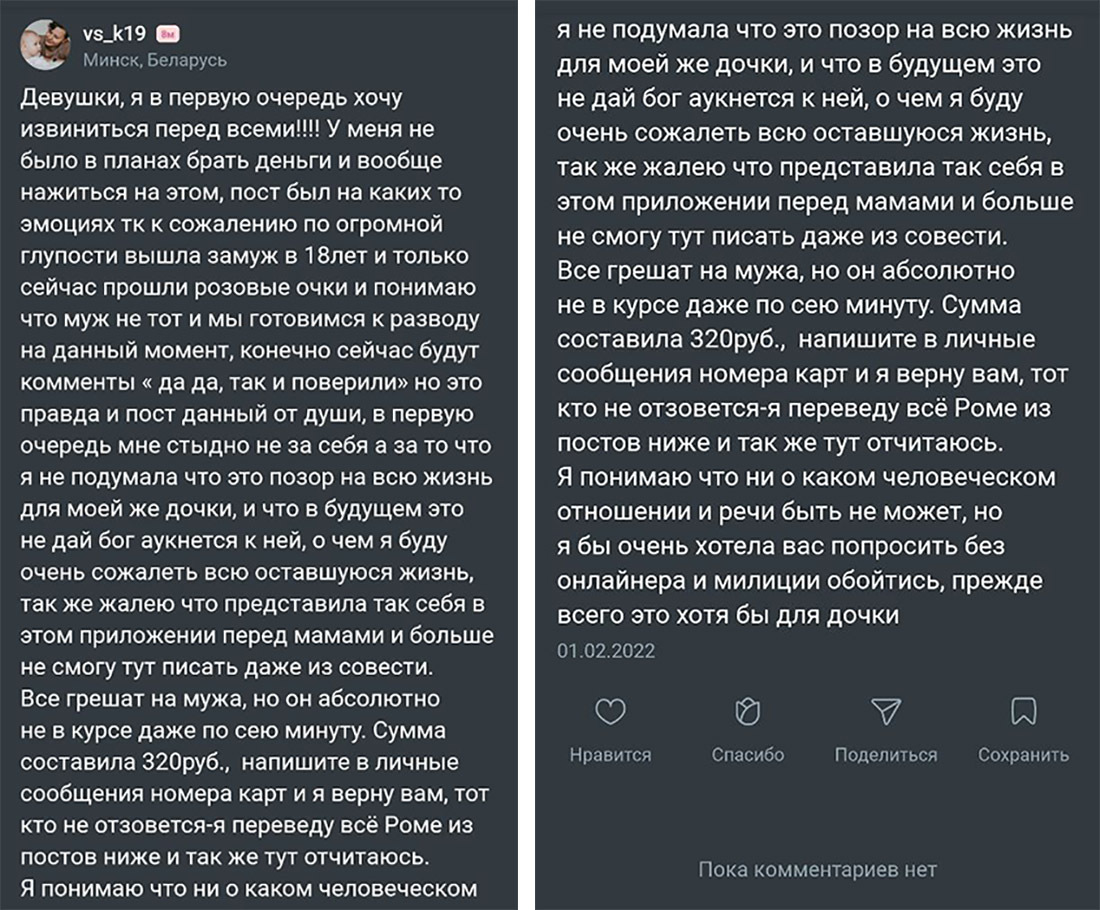
Task: Click the Сохранить label
Action: tap(1024, 755)
